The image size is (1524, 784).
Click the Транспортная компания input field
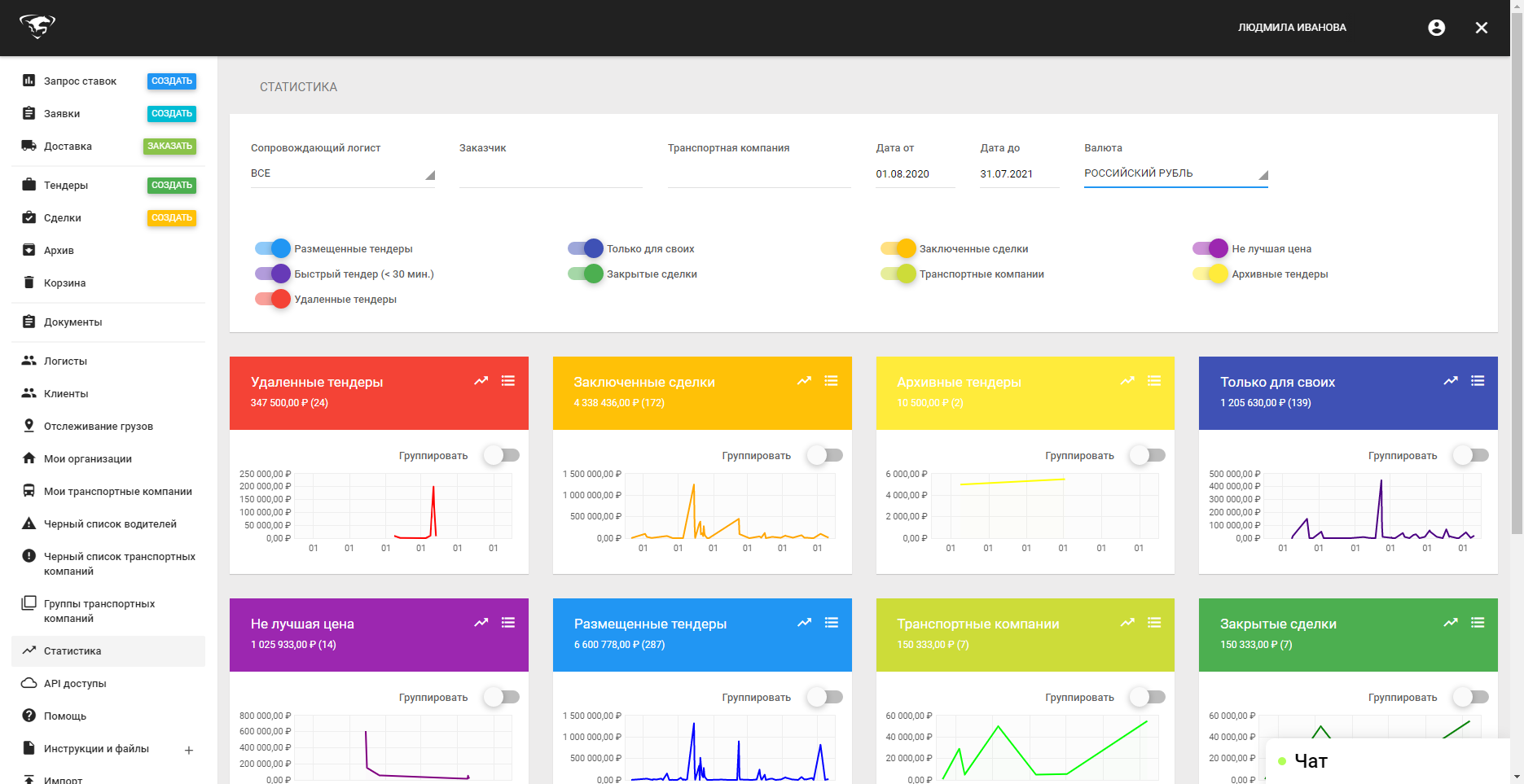tap(759, 173)
